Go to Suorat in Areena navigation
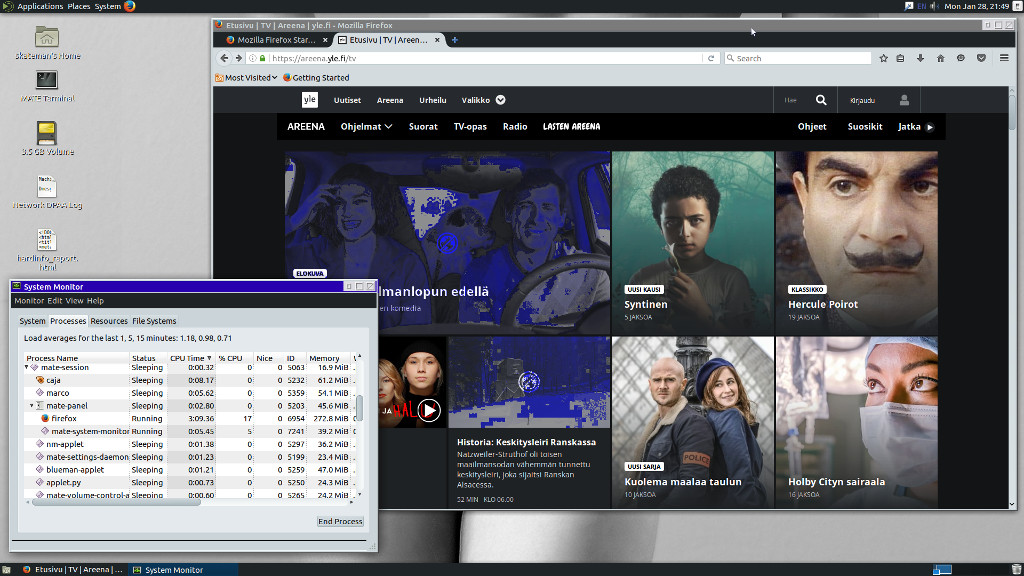Viewport: 1024px width, 576px height. [423, 127]
